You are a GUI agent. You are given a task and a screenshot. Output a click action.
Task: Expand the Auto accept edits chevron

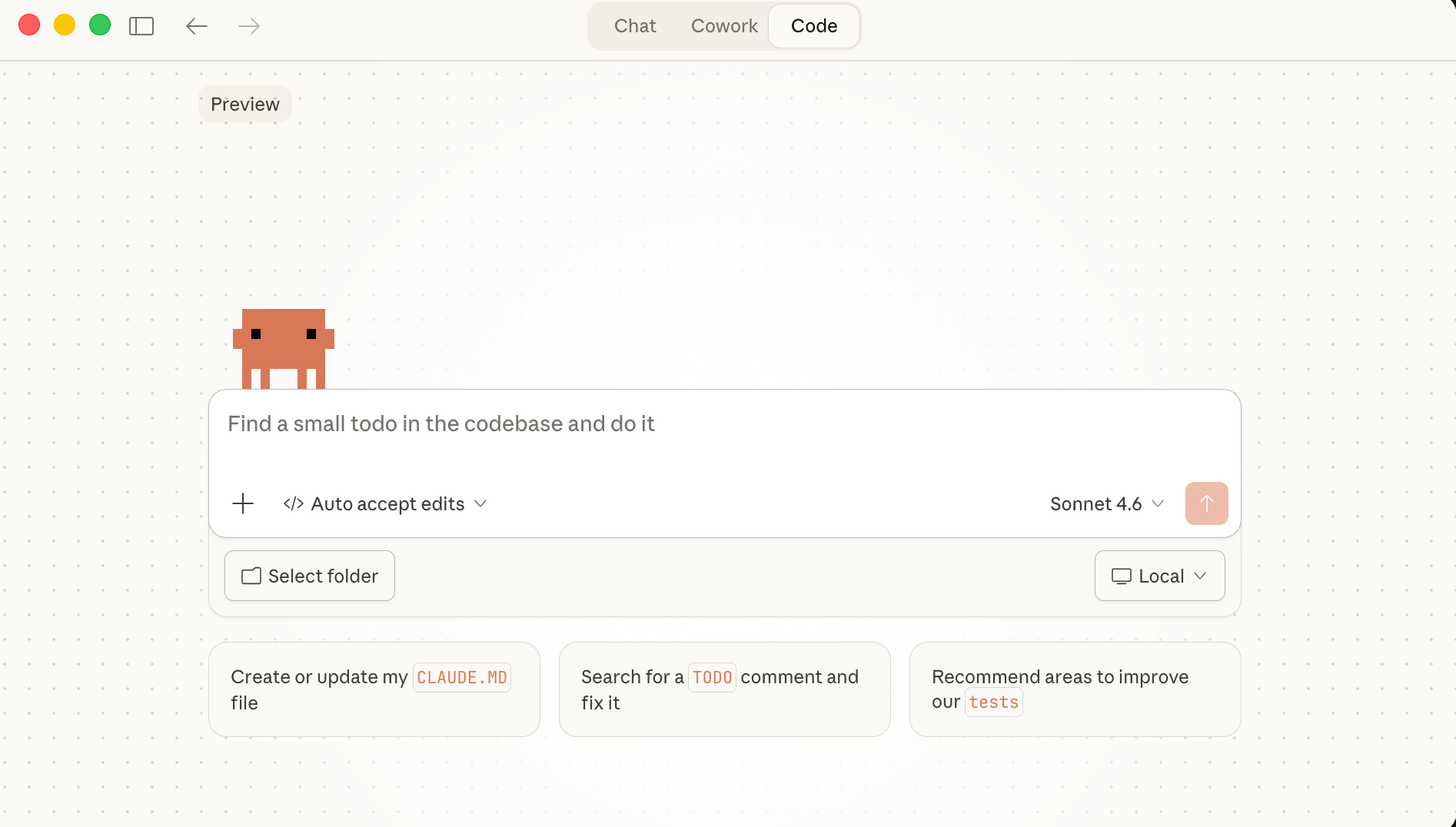click(x=481, y=503)
